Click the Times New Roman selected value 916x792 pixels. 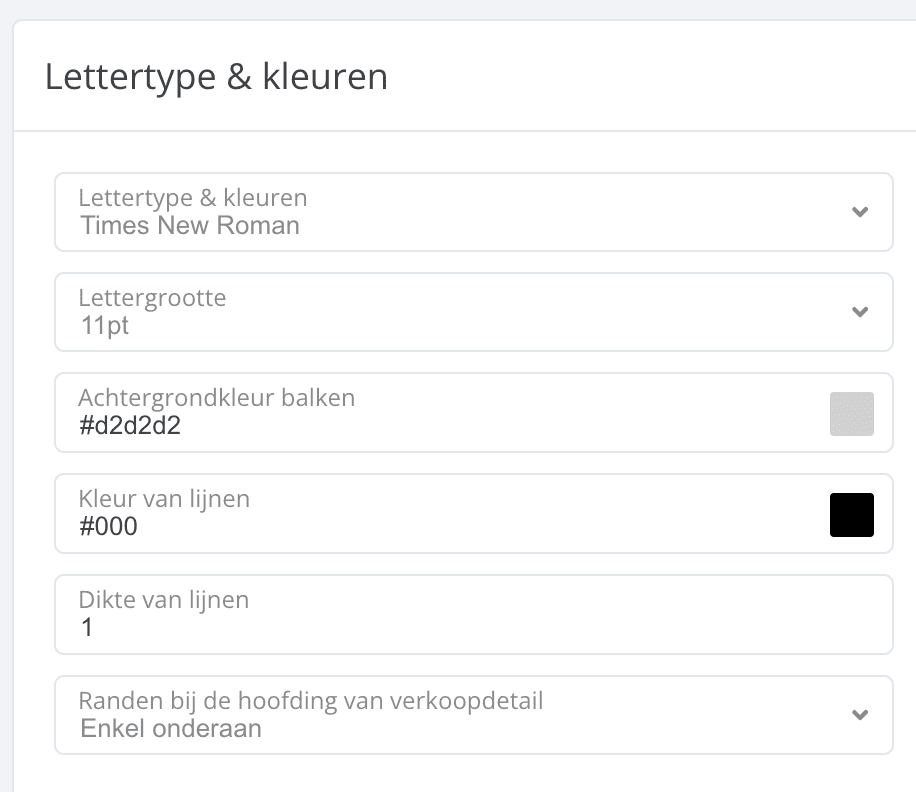pos(190,225)
